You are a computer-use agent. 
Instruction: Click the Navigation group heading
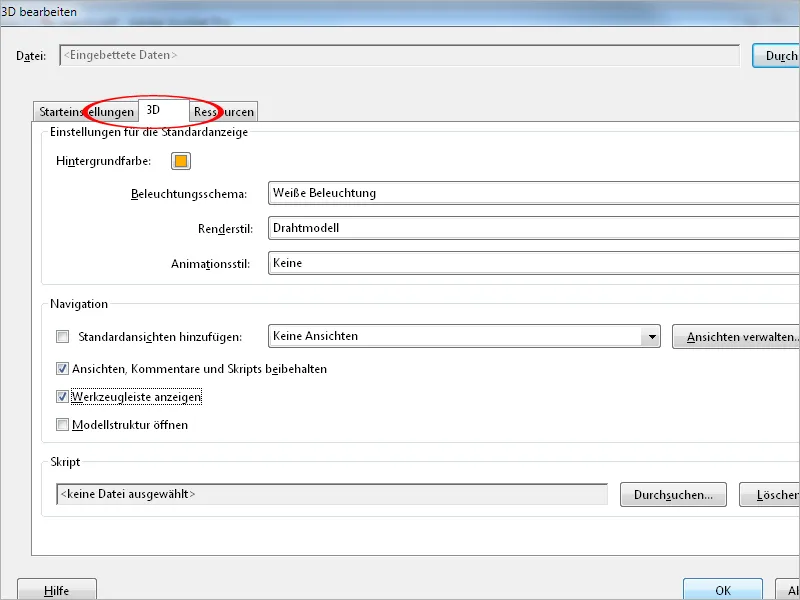[79, 304]
